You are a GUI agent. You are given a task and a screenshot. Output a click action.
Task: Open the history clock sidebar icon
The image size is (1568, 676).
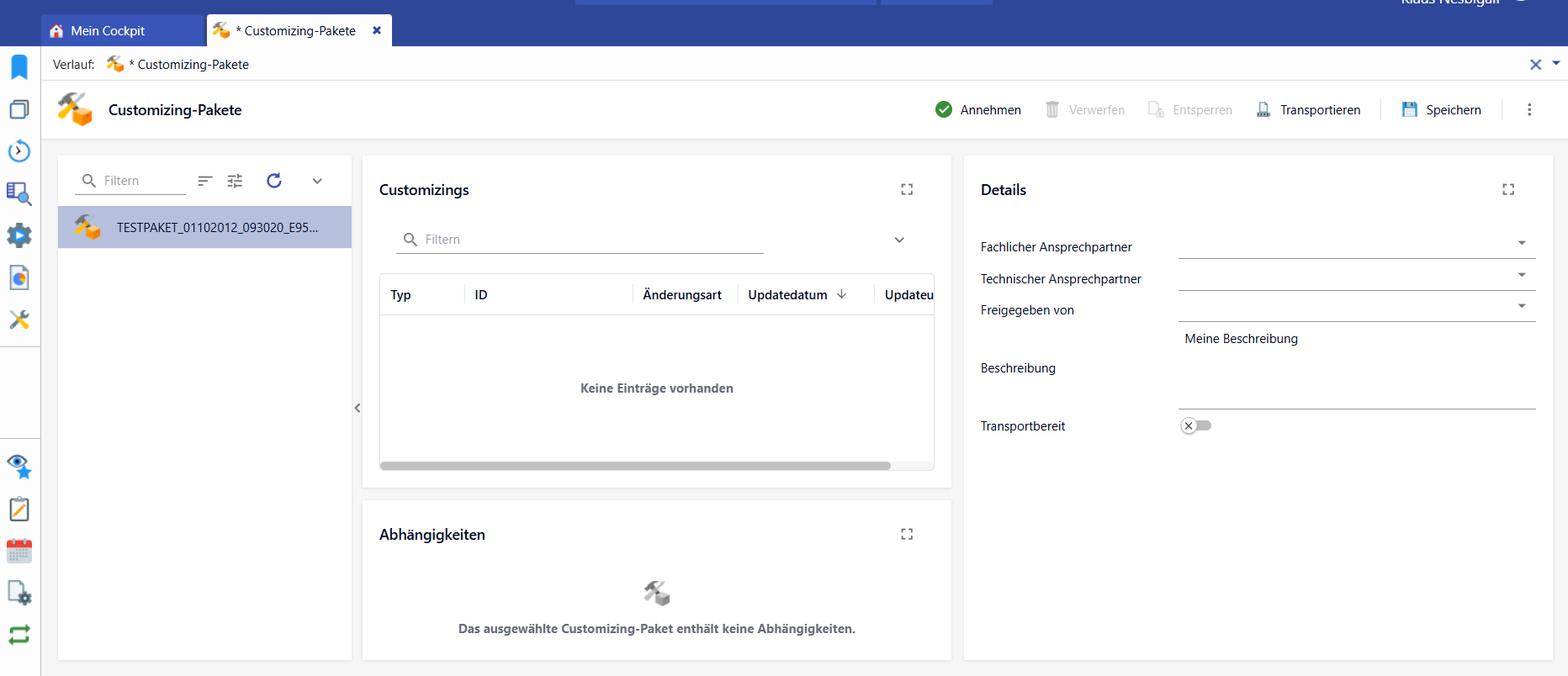point(19,151)
